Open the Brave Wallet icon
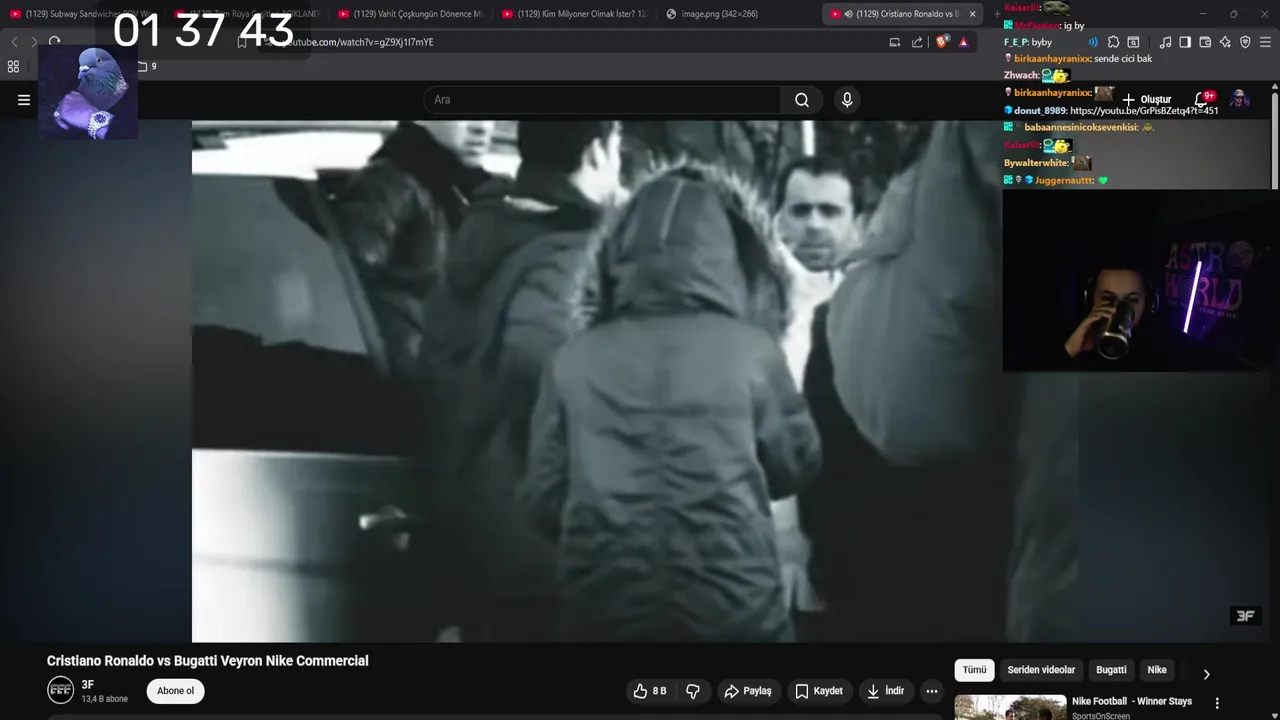The width and height of the screenshot is (1280, 720). 1205,42
